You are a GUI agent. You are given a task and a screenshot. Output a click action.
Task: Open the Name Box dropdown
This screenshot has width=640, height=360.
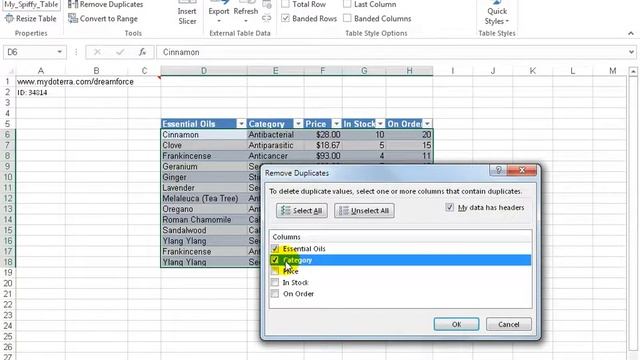coord(60,52)
